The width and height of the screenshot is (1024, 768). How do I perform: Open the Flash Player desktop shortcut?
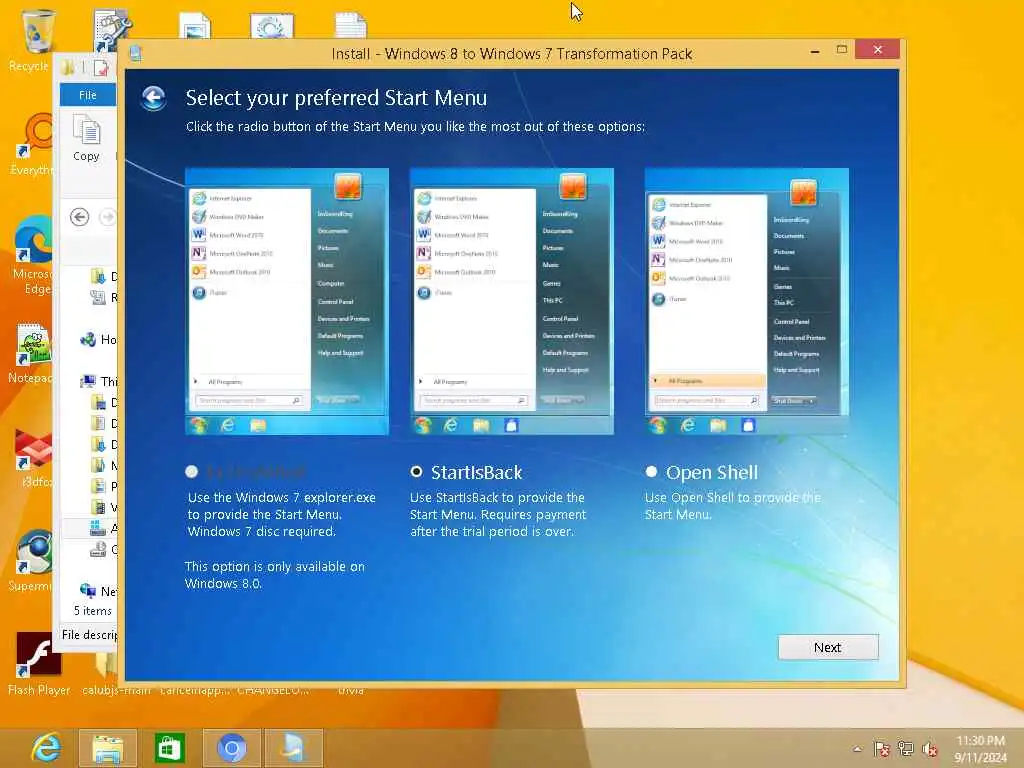click(38, 663)
